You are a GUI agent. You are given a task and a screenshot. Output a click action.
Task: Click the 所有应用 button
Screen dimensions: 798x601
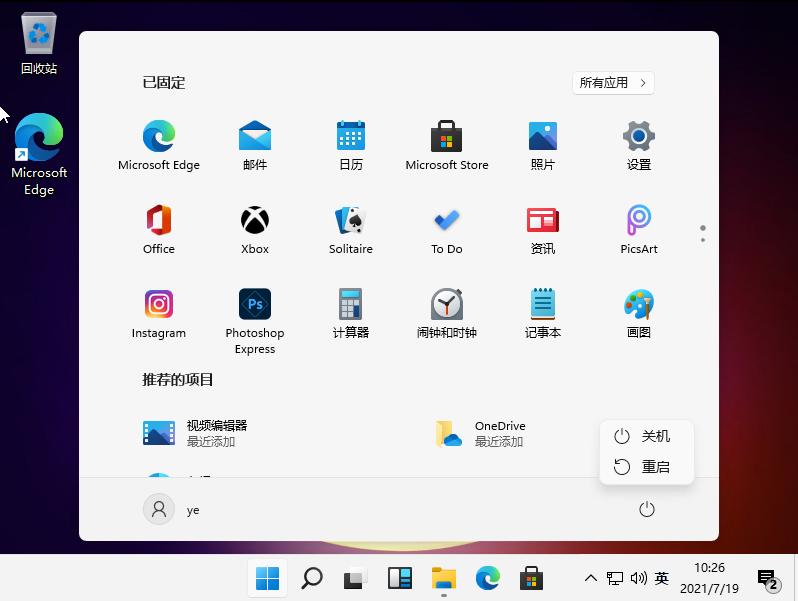(613, 83)
